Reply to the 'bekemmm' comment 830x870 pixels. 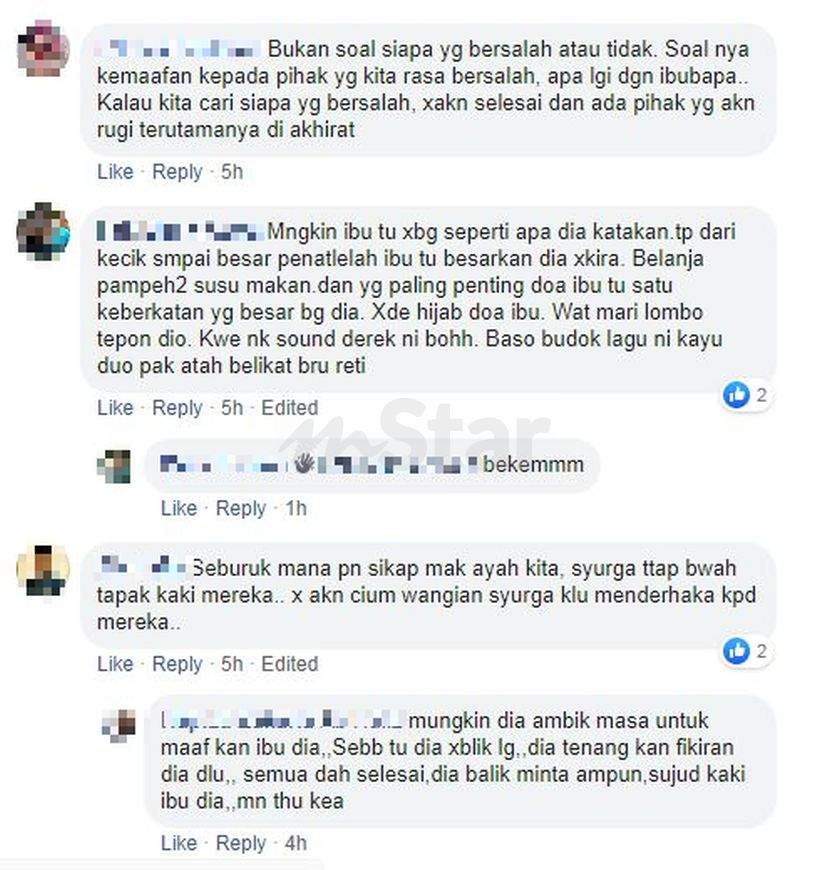tap(241, 508)
